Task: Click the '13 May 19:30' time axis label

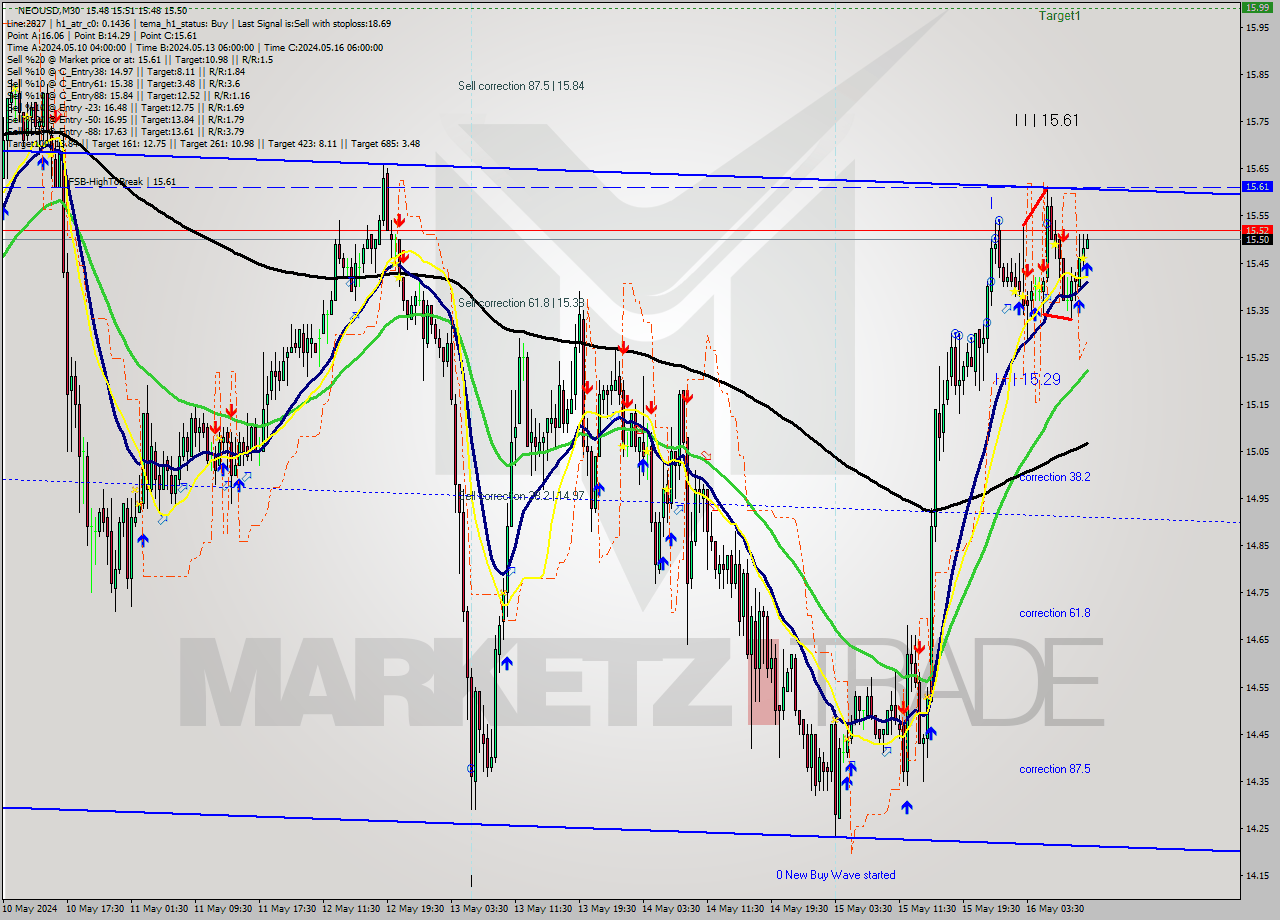Action: (608, 909)
